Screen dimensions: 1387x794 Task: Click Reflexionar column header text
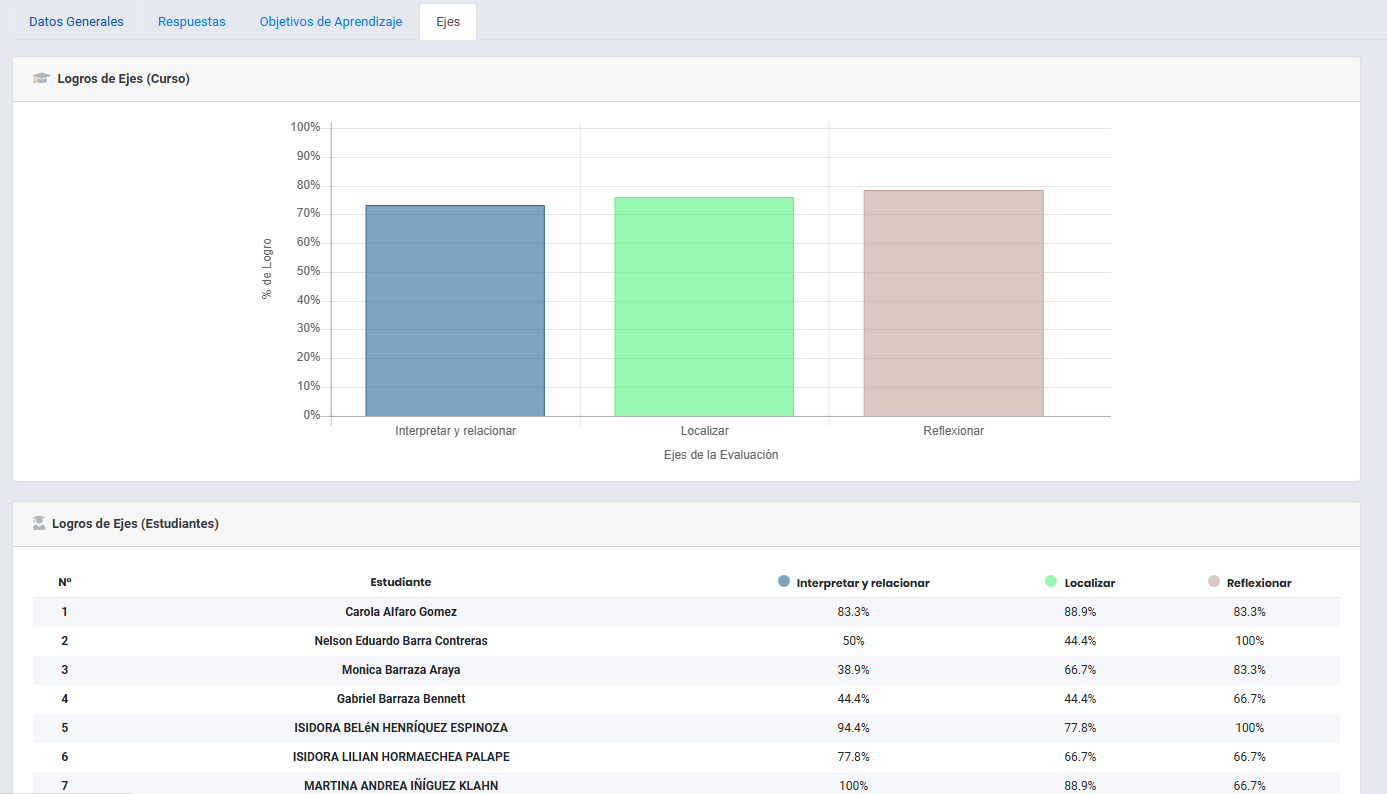1259,583
